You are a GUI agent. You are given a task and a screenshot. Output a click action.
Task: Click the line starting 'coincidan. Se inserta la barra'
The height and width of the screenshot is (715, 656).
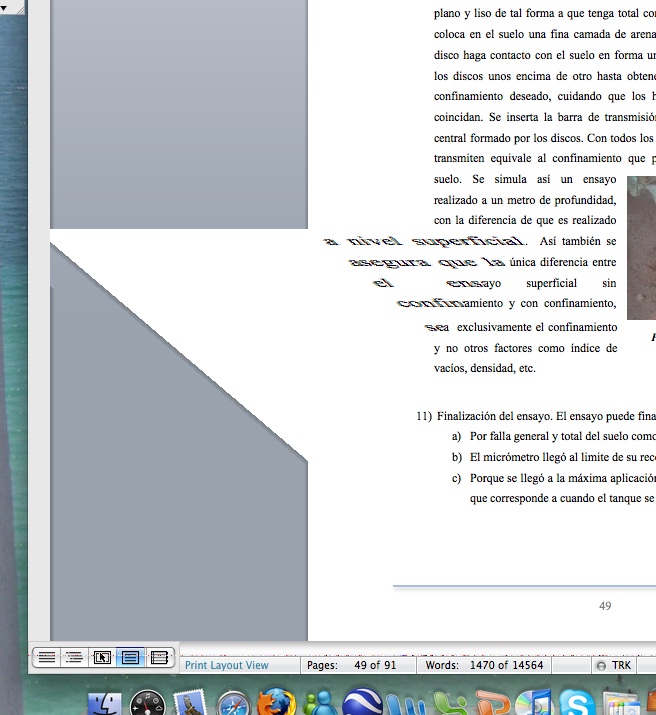coord(545,117)
